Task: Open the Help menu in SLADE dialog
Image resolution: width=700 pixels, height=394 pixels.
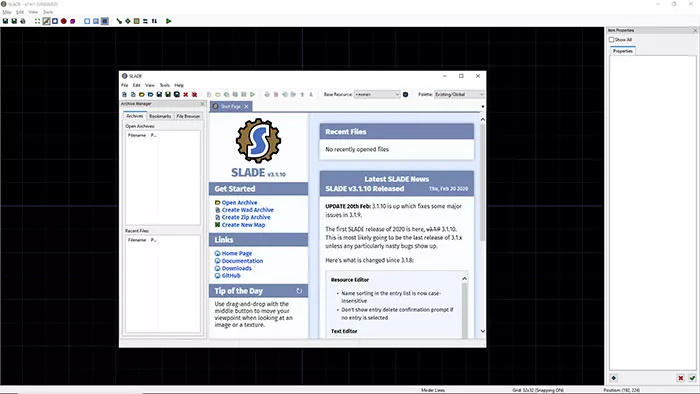Action: (179, 85)
